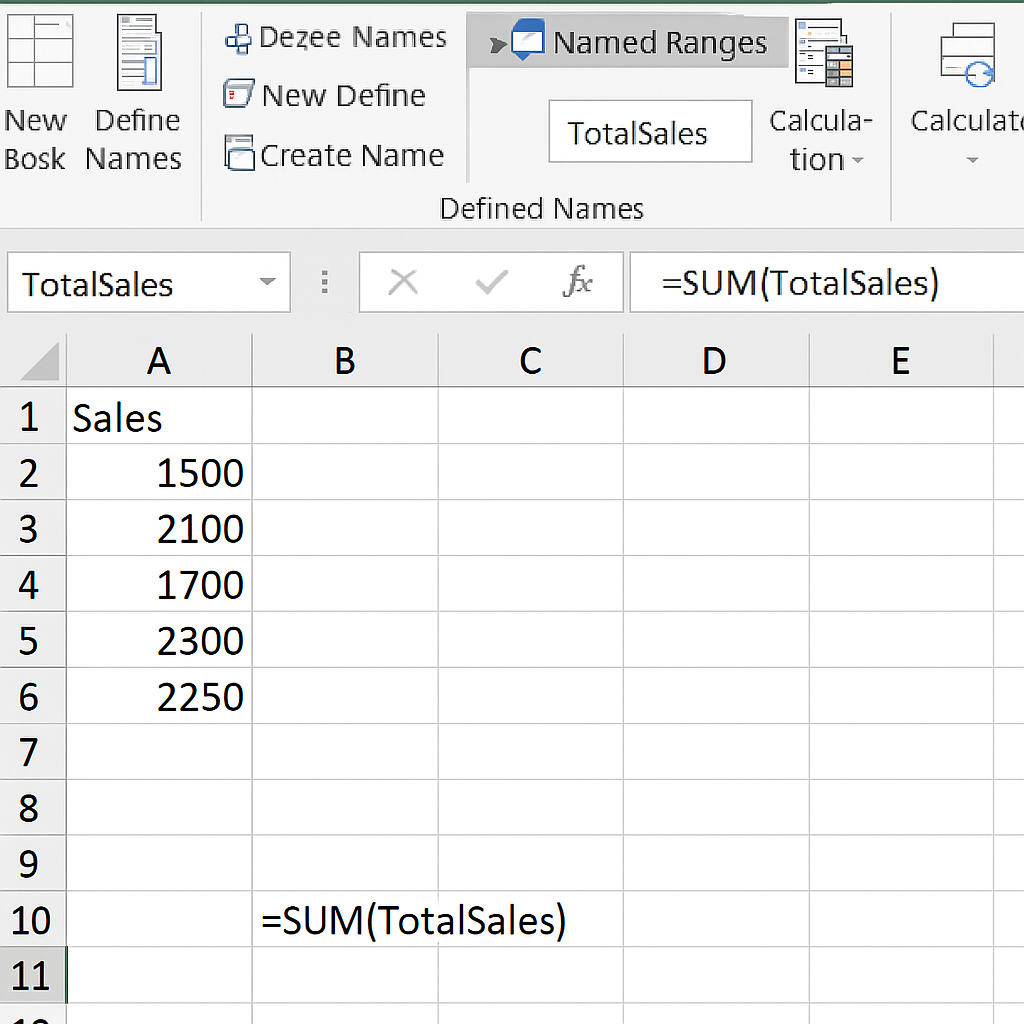Open Insert Function fx icon
The width and height of the screenshot is (1024, 1024).
[x=577, y=281]
